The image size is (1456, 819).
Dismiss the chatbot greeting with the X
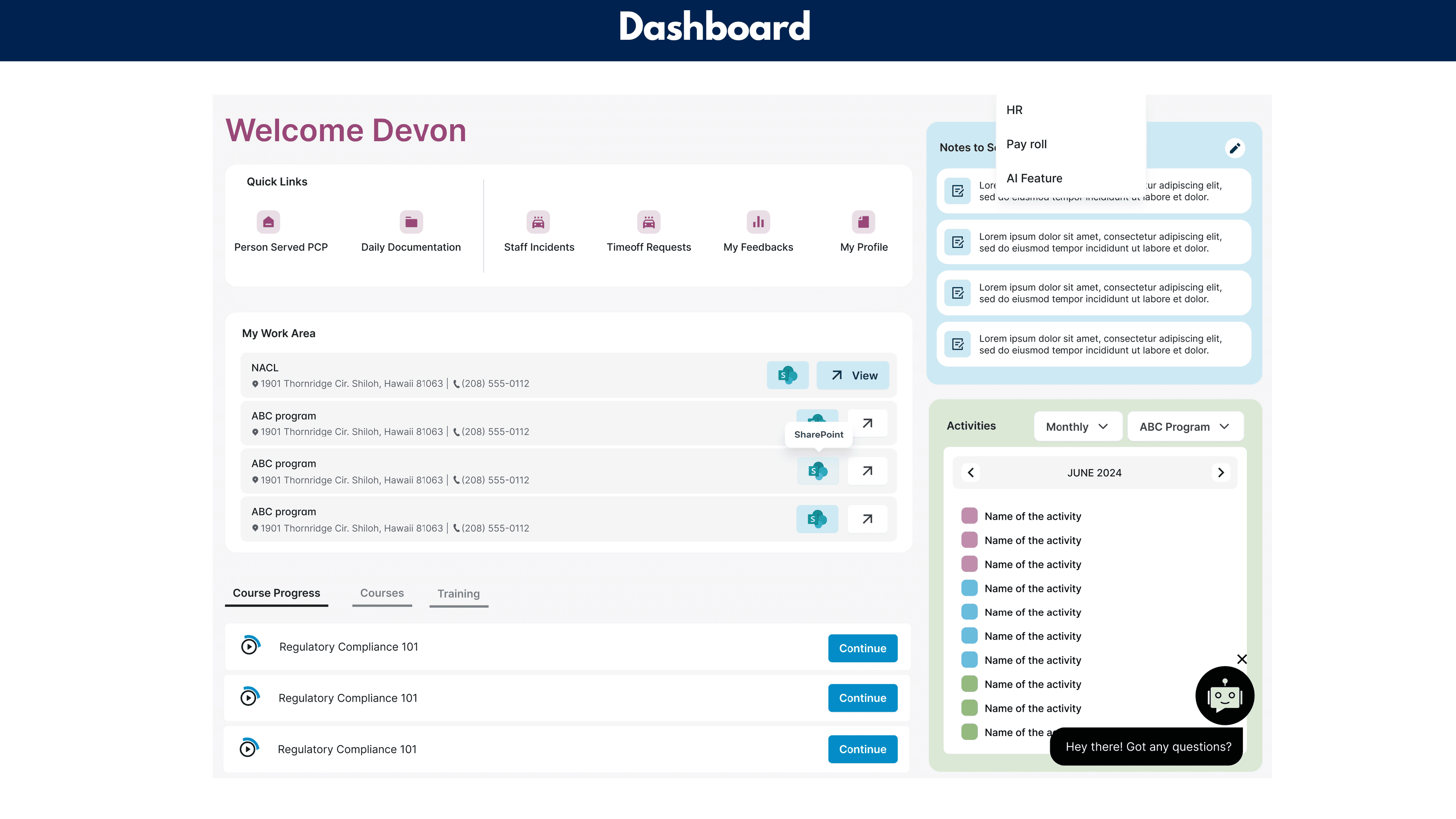click(1242, 659)
